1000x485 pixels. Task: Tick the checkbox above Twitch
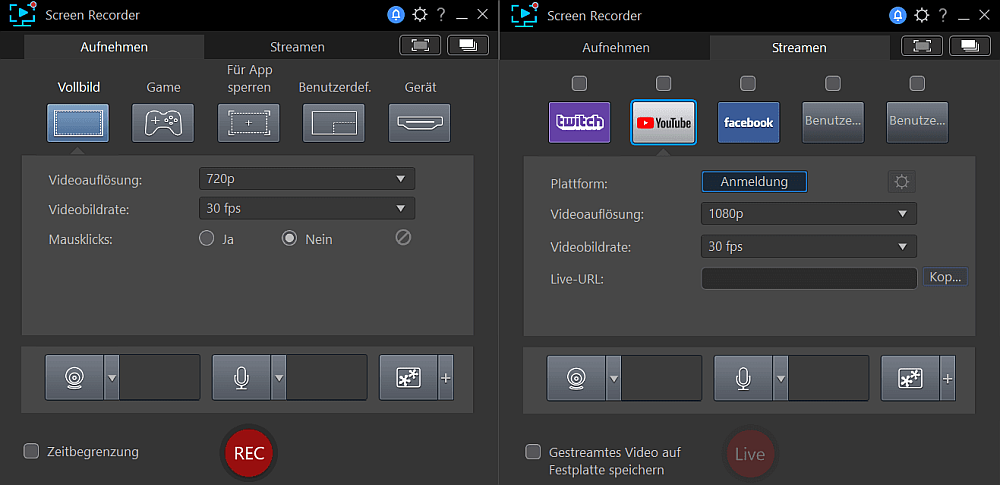[x=579, y=84]
